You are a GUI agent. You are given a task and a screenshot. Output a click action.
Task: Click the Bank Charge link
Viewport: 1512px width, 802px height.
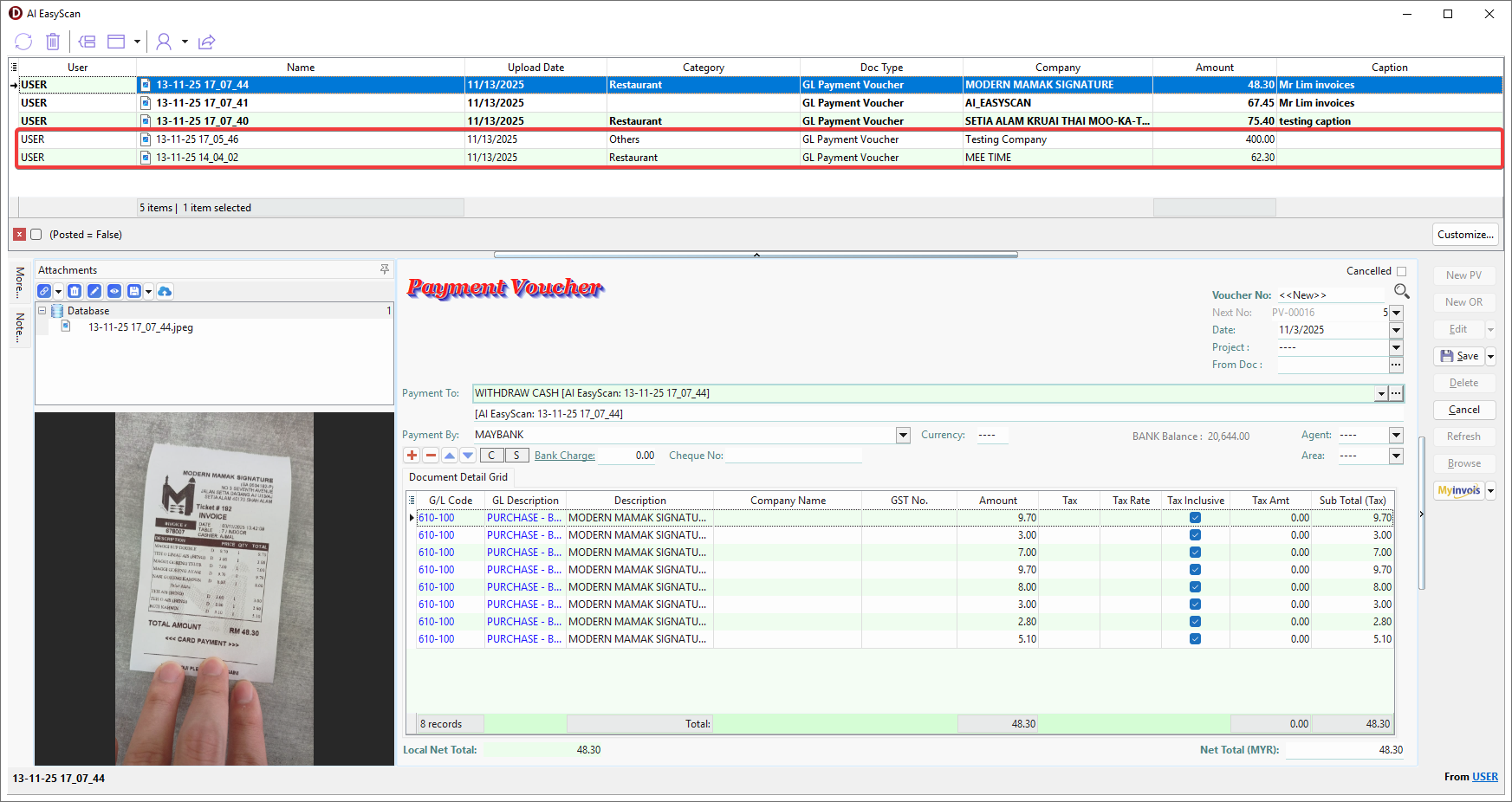point(564,456)
